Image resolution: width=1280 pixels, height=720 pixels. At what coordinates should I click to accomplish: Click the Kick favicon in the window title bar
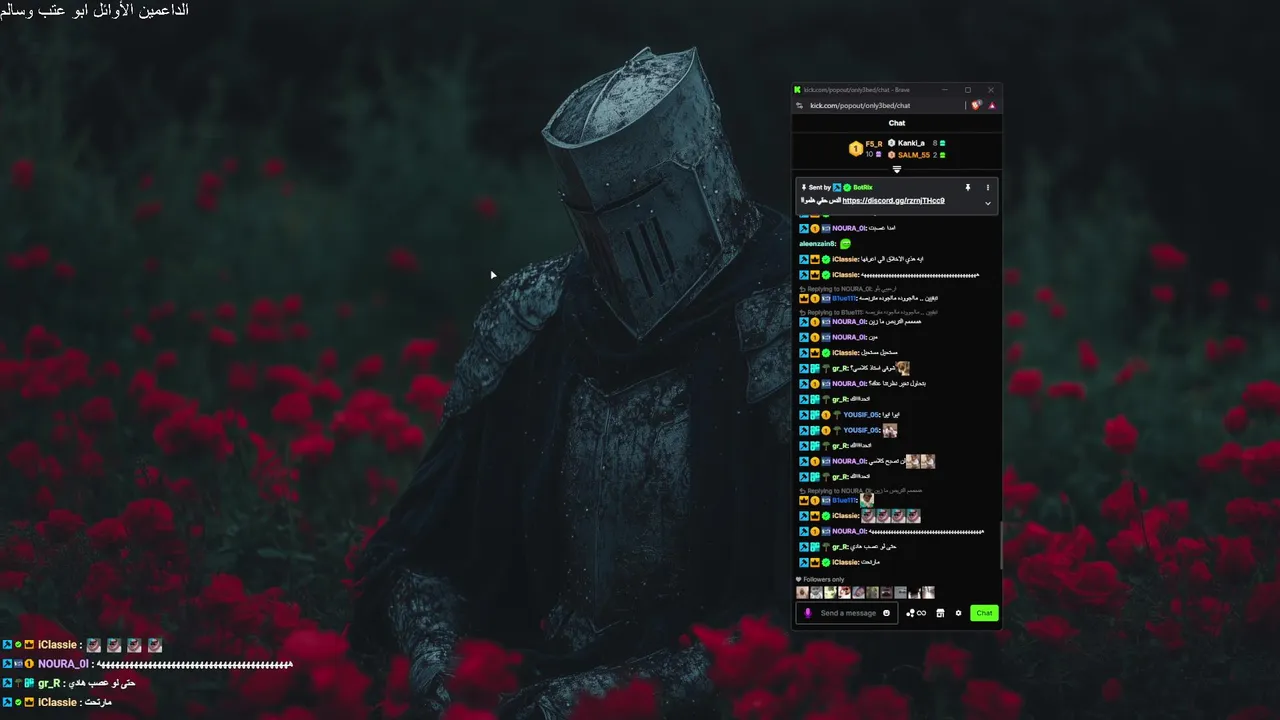click(x=798, y=90)
